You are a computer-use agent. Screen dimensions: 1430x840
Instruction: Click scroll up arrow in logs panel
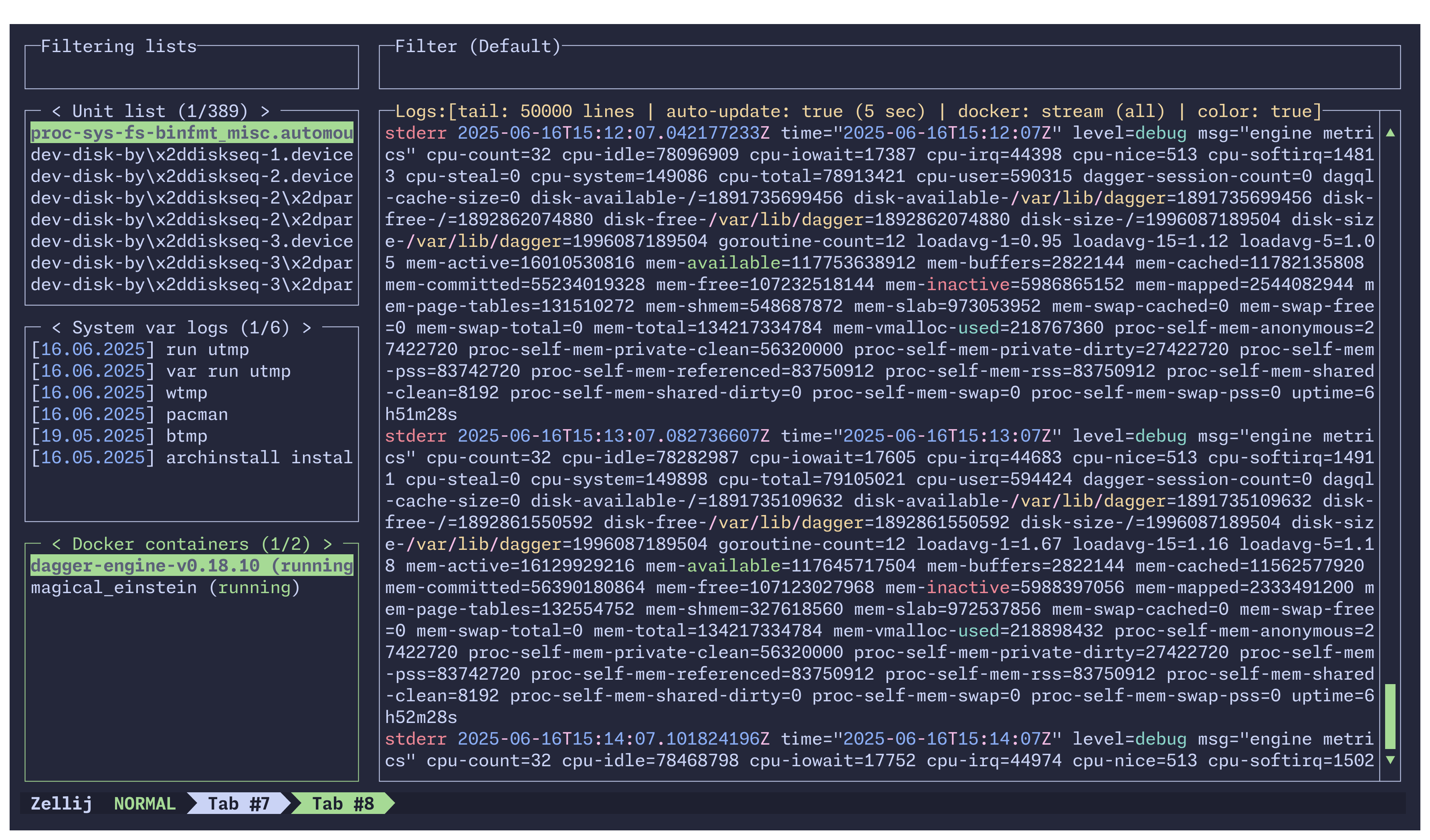pos(1390,133)
